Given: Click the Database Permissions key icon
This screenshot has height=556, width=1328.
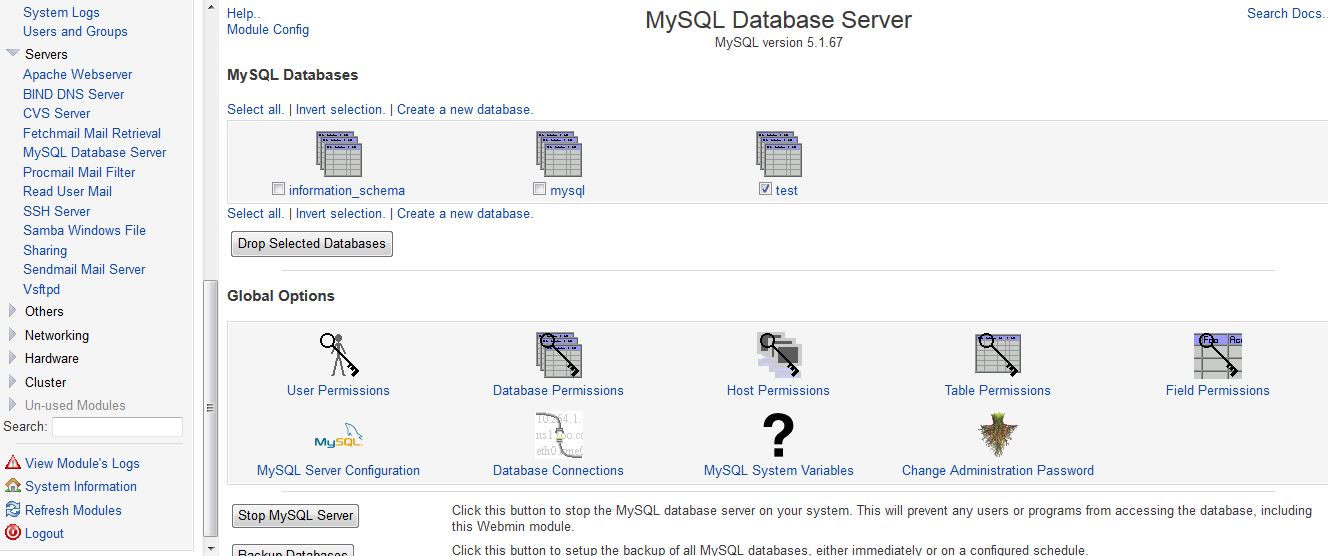Looking at the screenshot, I should [x=559, y=354].
